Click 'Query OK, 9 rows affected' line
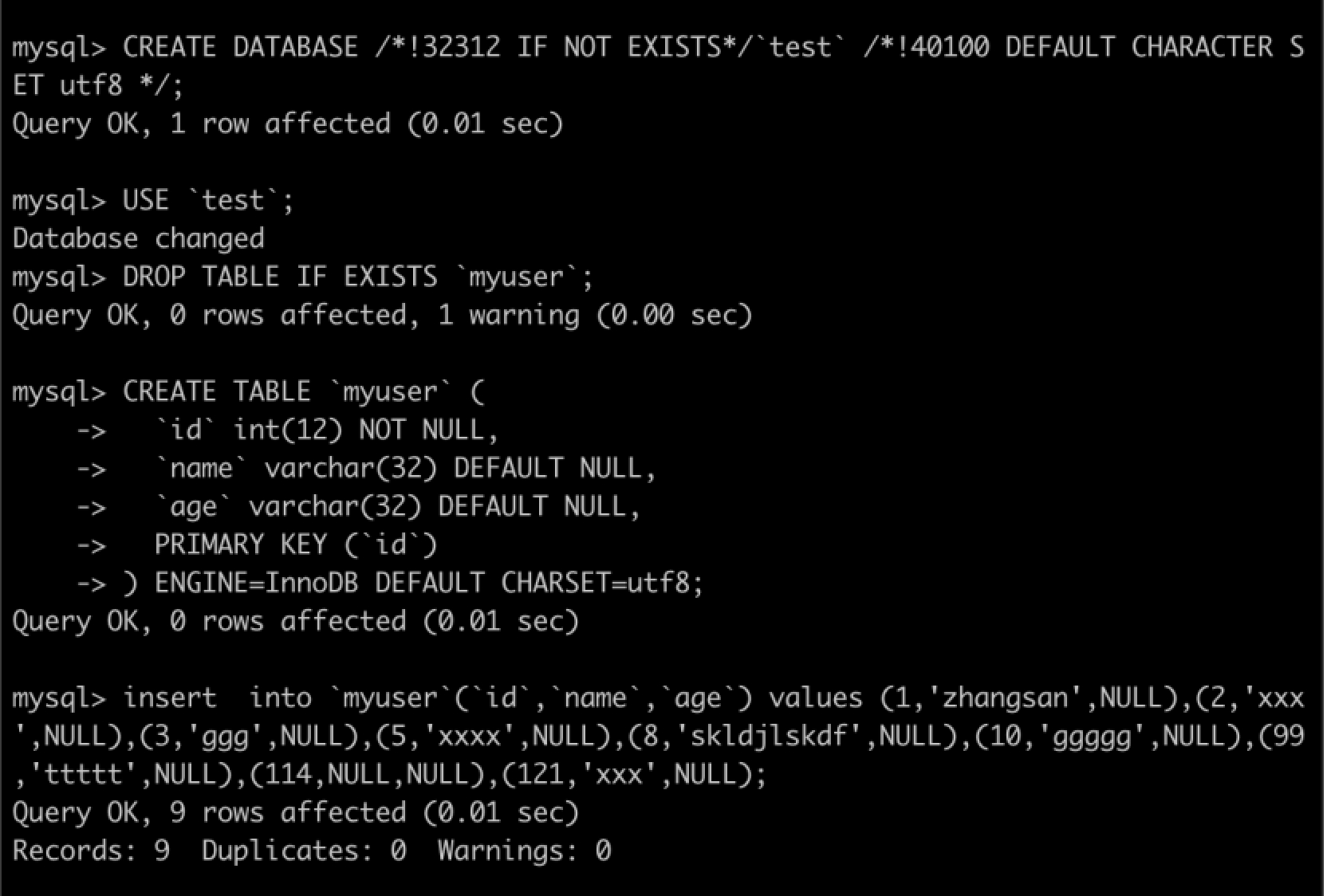Screen dimensions: 1327x896 pos(295,812)
